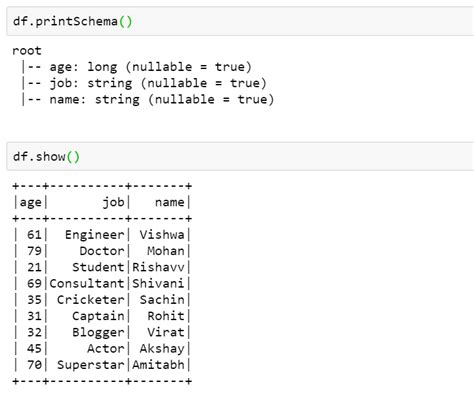Click the 'Captain' job cell

tap(98, 316)
